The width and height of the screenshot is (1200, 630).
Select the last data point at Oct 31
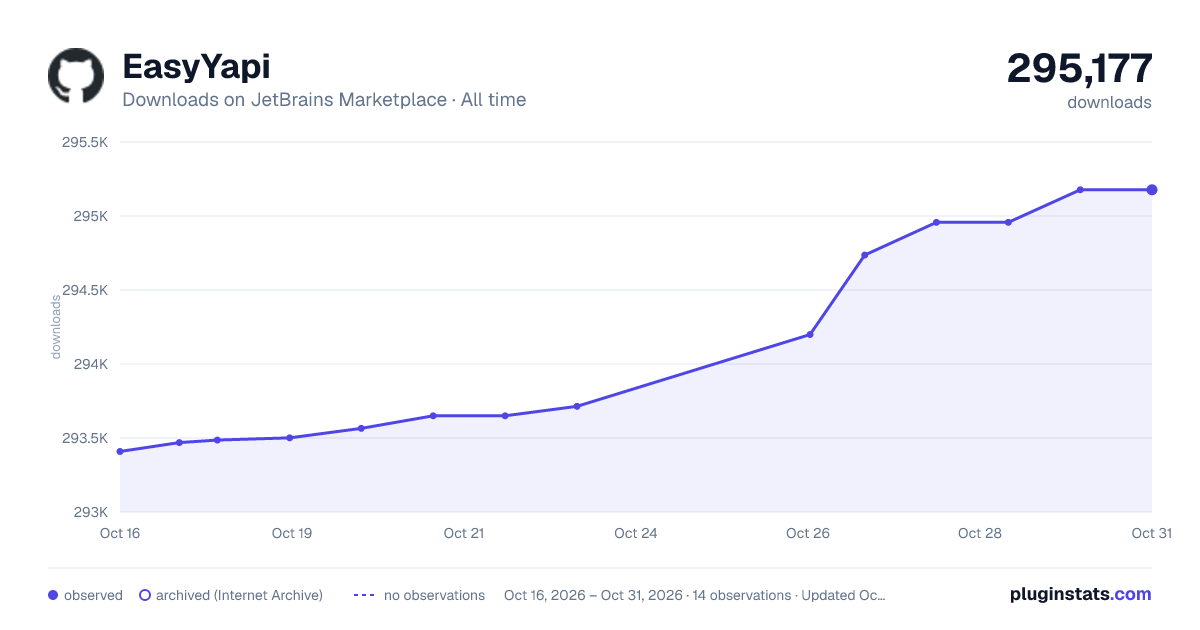coord(1152,190)
